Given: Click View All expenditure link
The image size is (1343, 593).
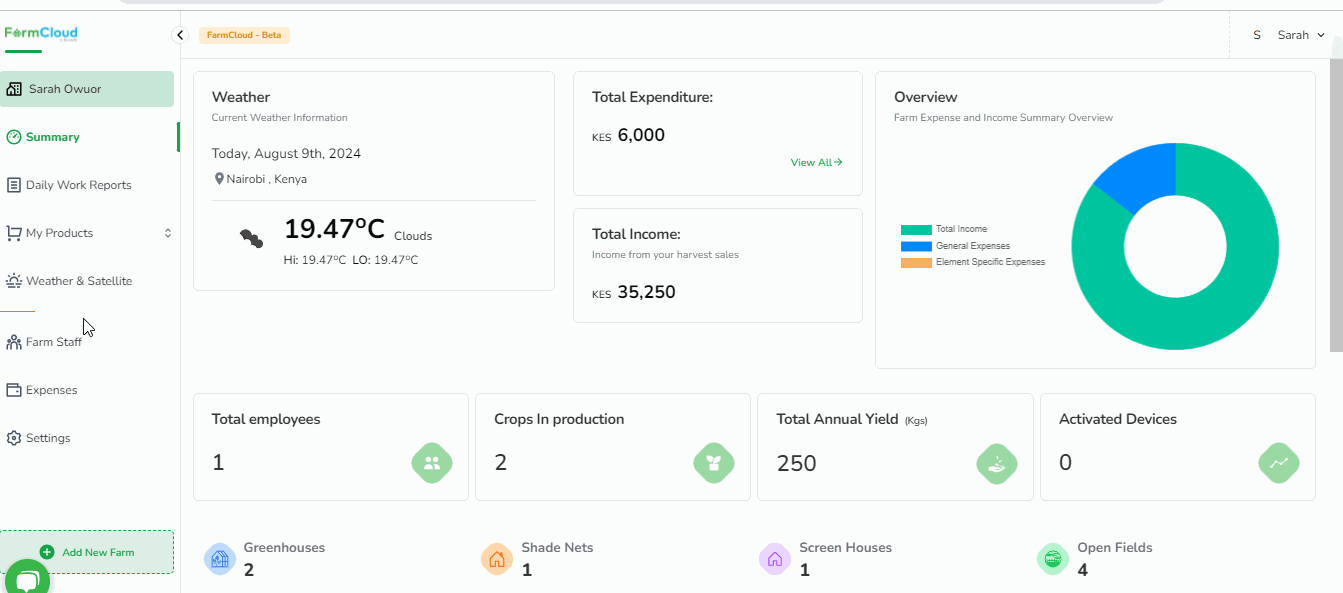Looking at the screenshot, I should [816, 162].
